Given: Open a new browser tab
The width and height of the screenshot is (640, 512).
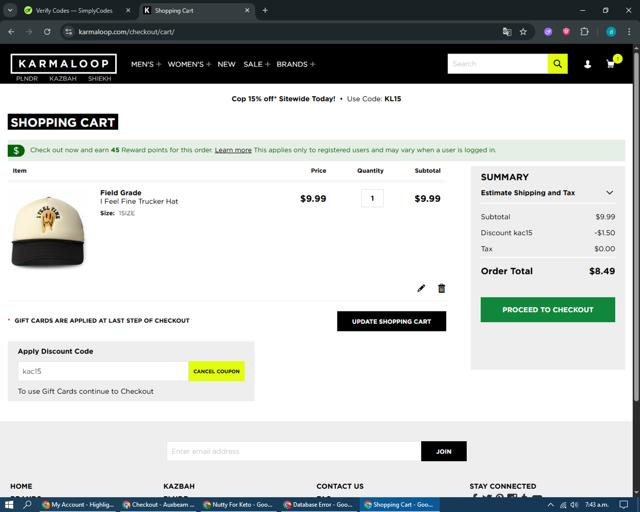Looking at the screenshot, I should click(265, 10).
